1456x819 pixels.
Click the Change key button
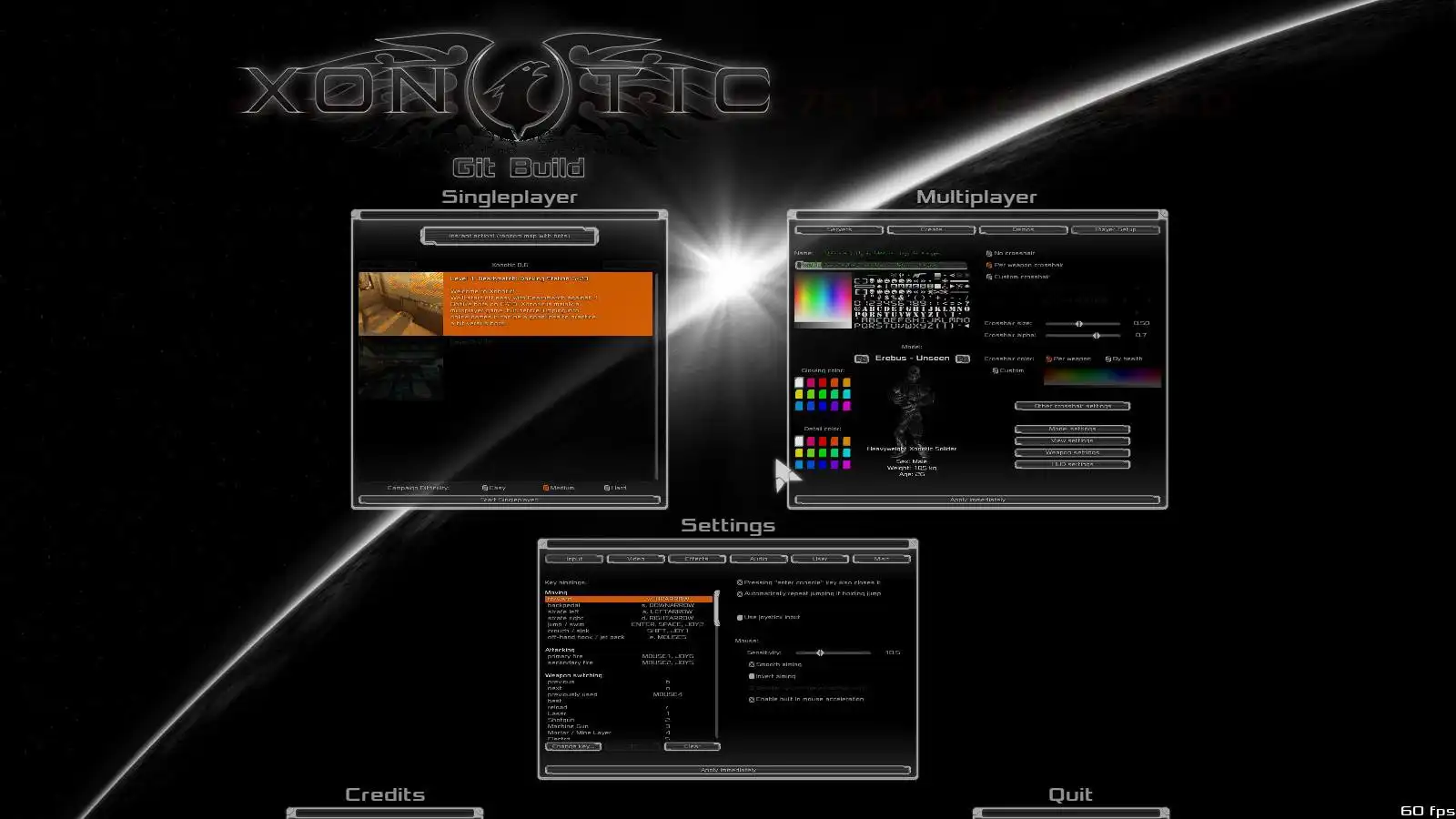click(573, 746)
